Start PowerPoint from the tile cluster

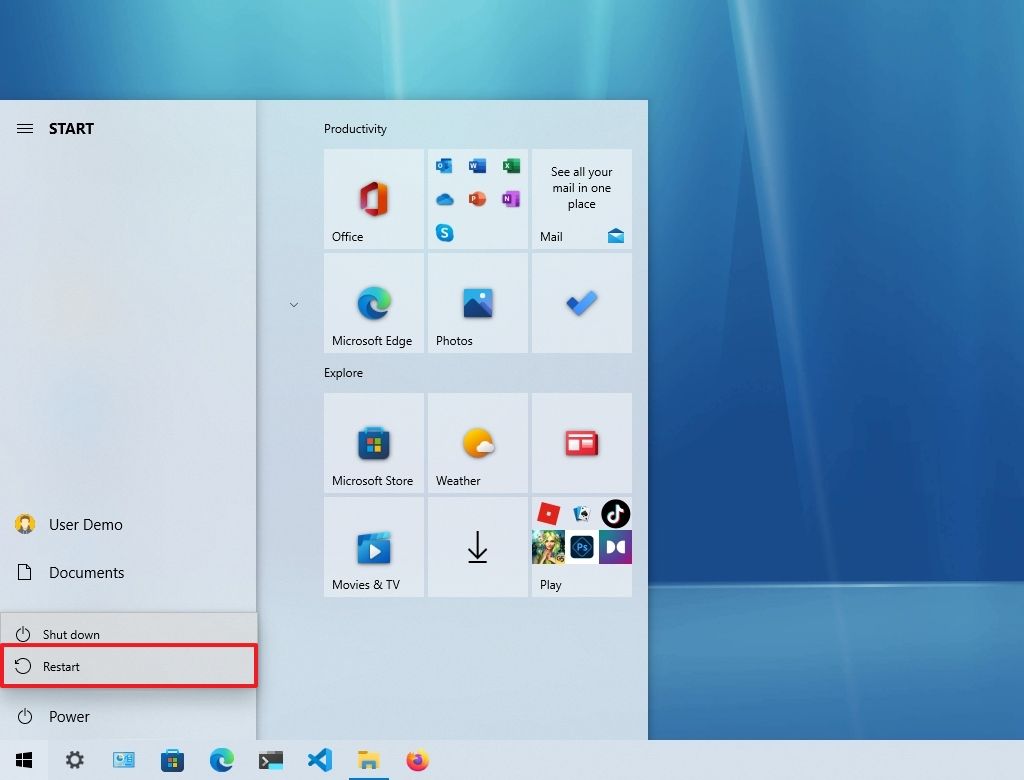477,199
